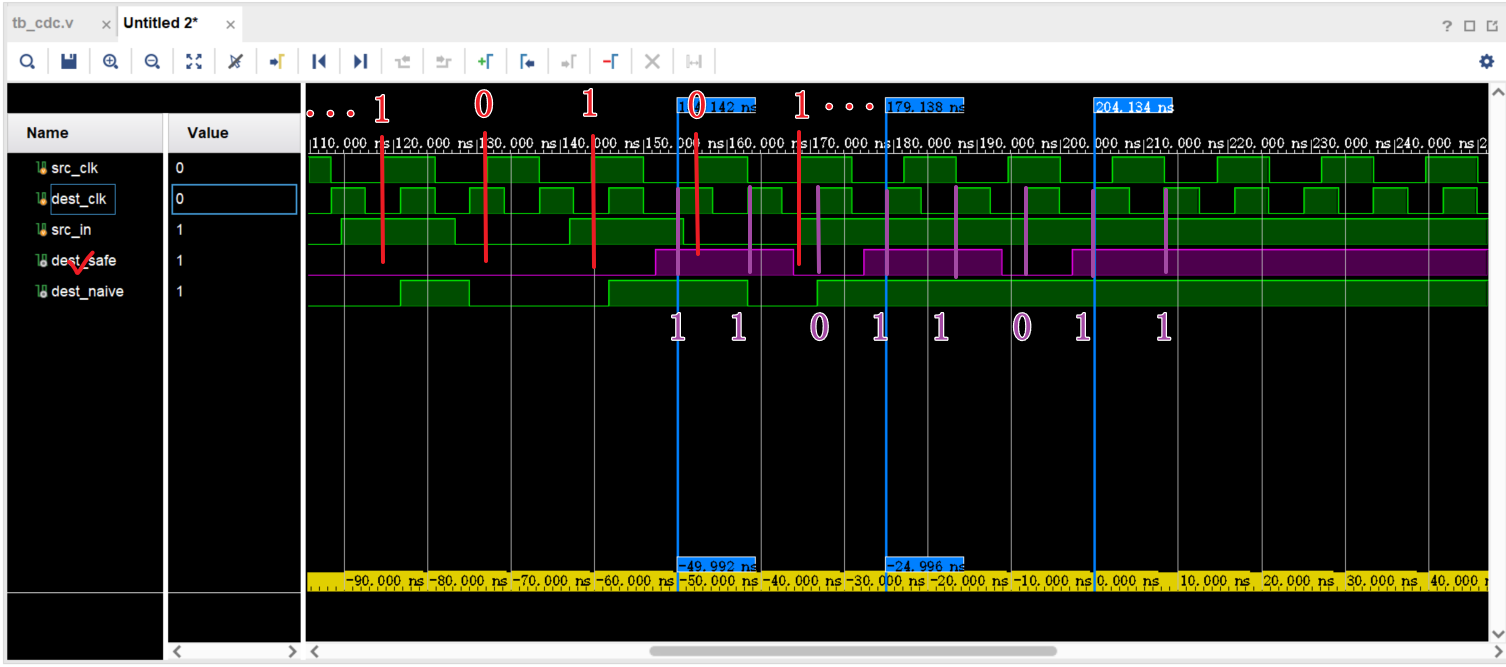This screenshot has height=667, width=1506.
Task: Save the waveform configuration
Action: click(x=69, y=62)
